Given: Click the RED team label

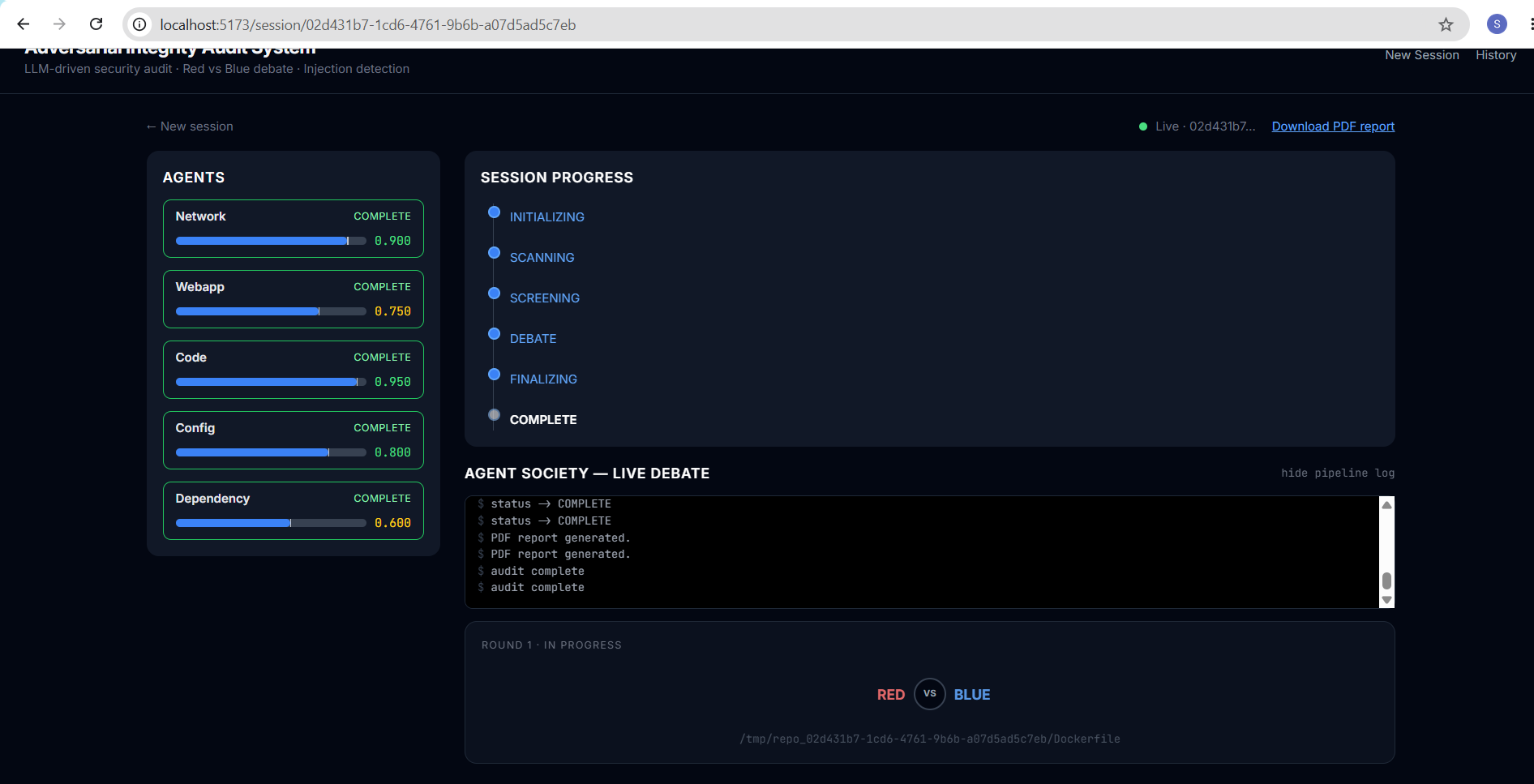Looking at the screenshot, I should pos(890,695).
